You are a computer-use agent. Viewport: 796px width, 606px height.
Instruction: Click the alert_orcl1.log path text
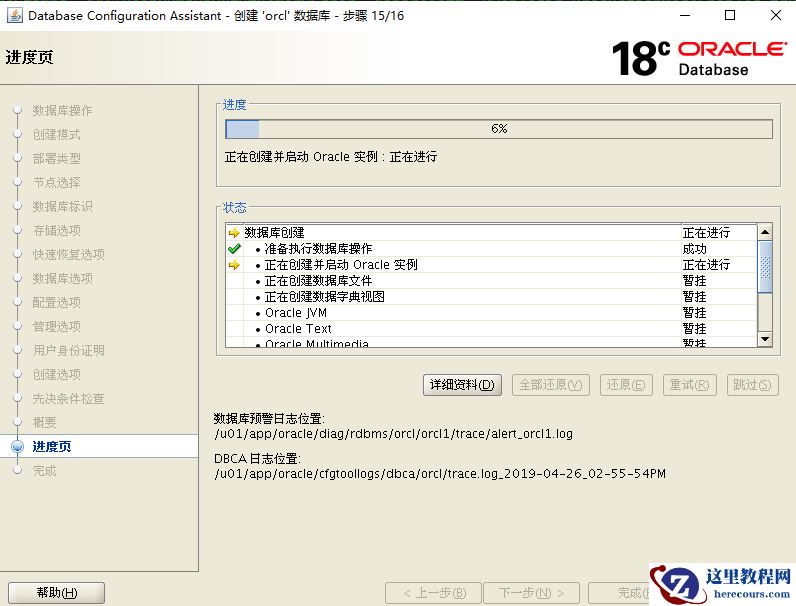(393, 434)
